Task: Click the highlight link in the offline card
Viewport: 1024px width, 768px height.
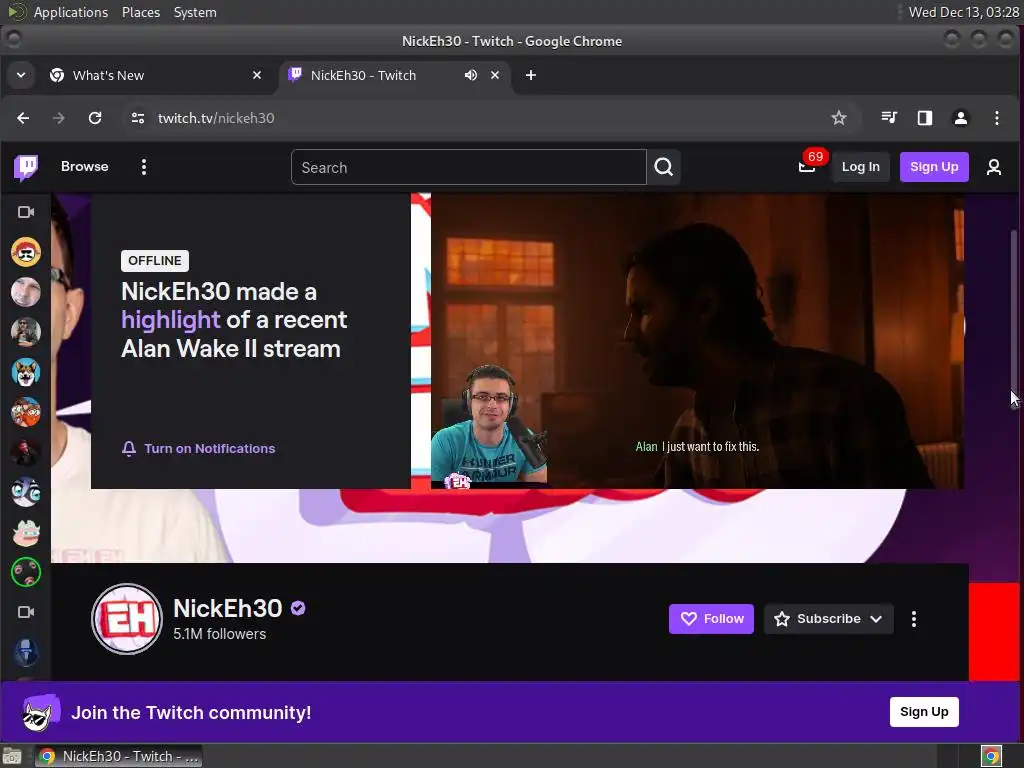Action: pyautogui.click(x=171, y=320)
